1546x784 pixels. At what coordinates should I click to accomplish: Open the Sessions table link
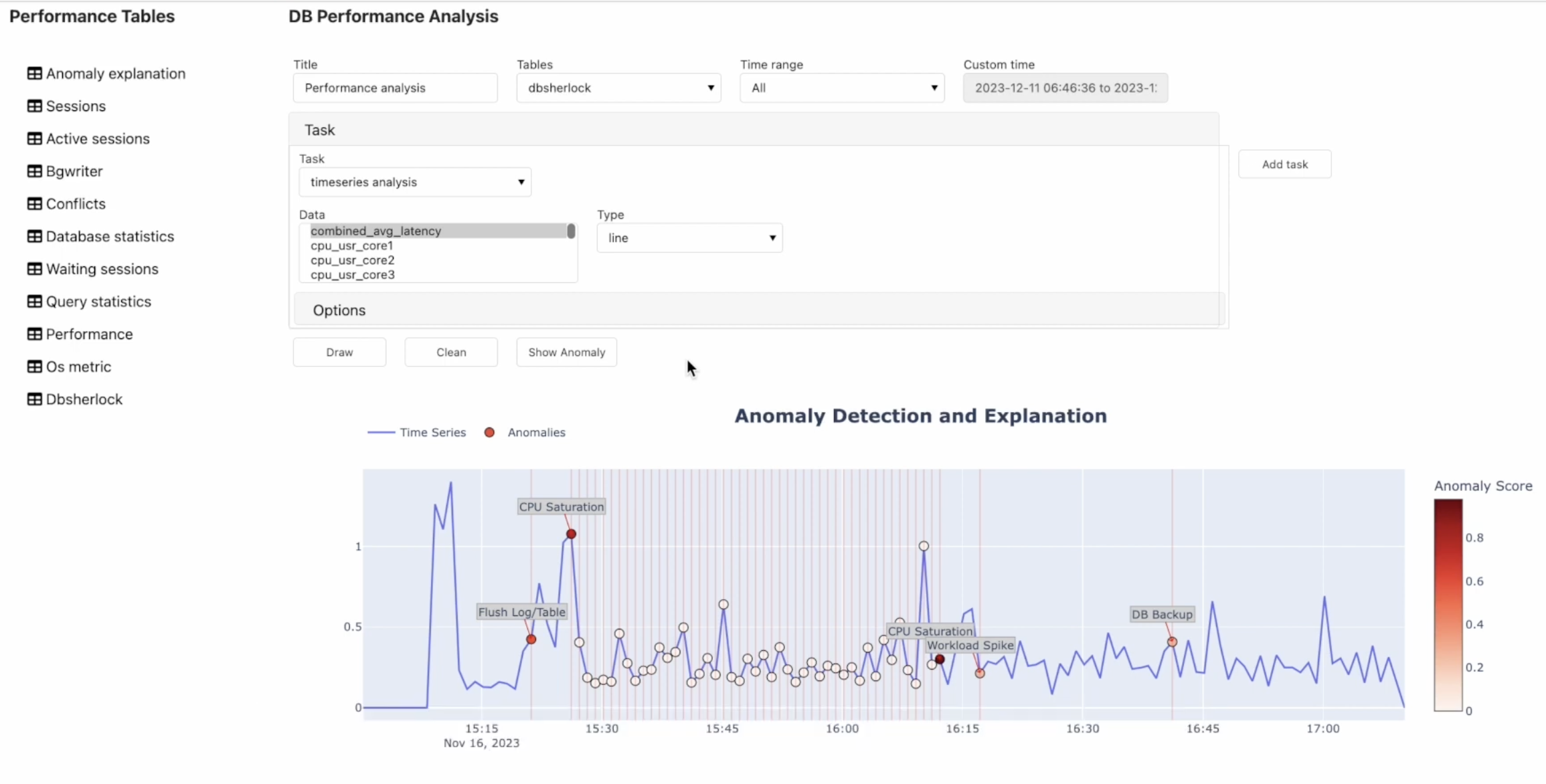[76, 106]
